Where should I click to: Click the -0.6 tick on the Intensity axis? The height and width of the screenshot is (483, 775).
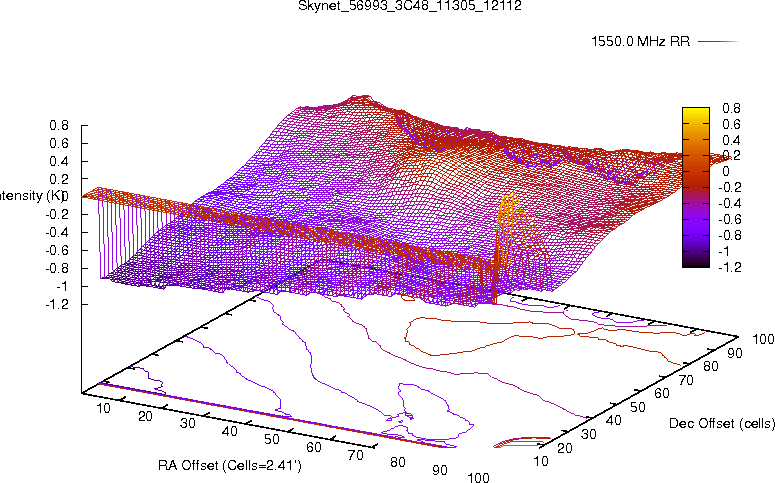(x=57, y=250)
